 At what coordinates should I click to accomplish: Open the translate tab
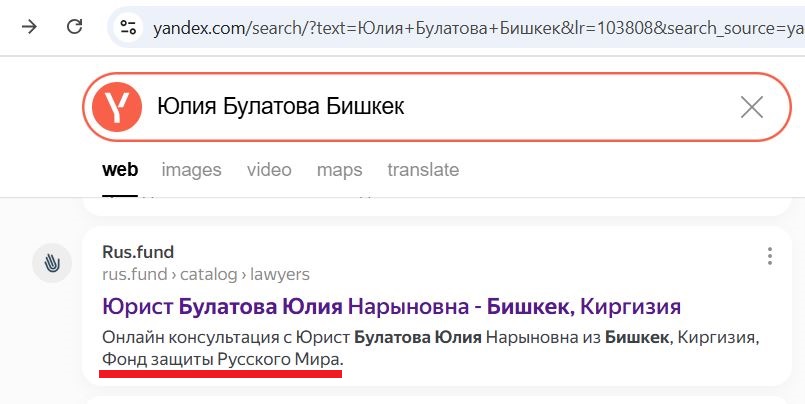(423, 169)
